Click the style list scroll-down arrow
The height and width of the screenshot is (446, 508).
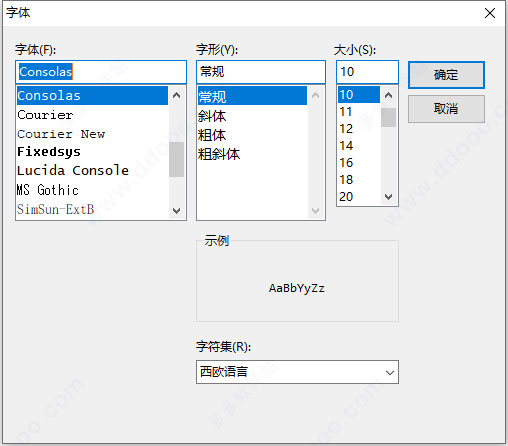click(x=315, y=210)
